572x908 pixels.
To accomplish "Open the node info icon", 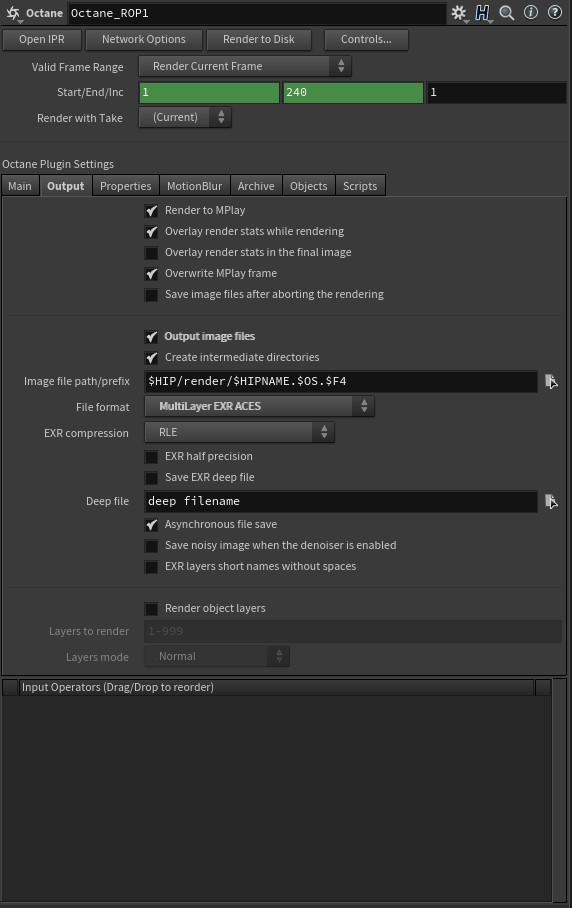I will pyautogui.click(x=531, y=12).
